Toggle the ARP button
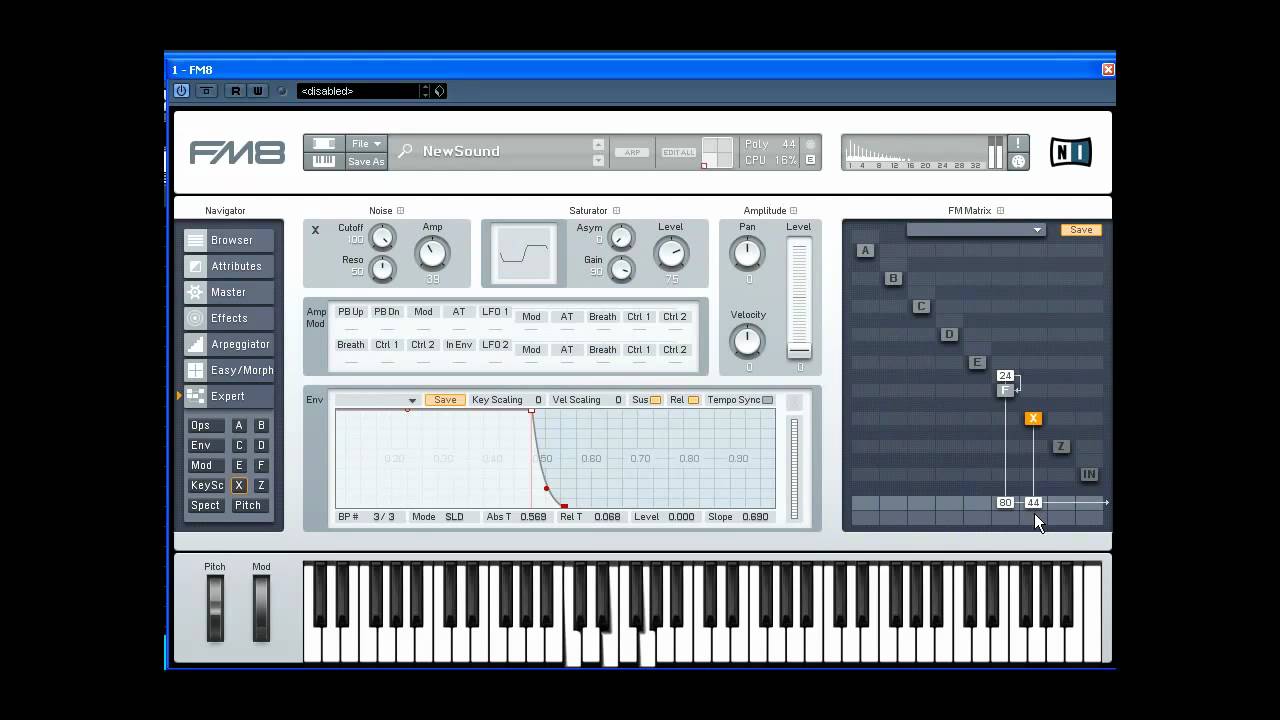 coord(632,152)
